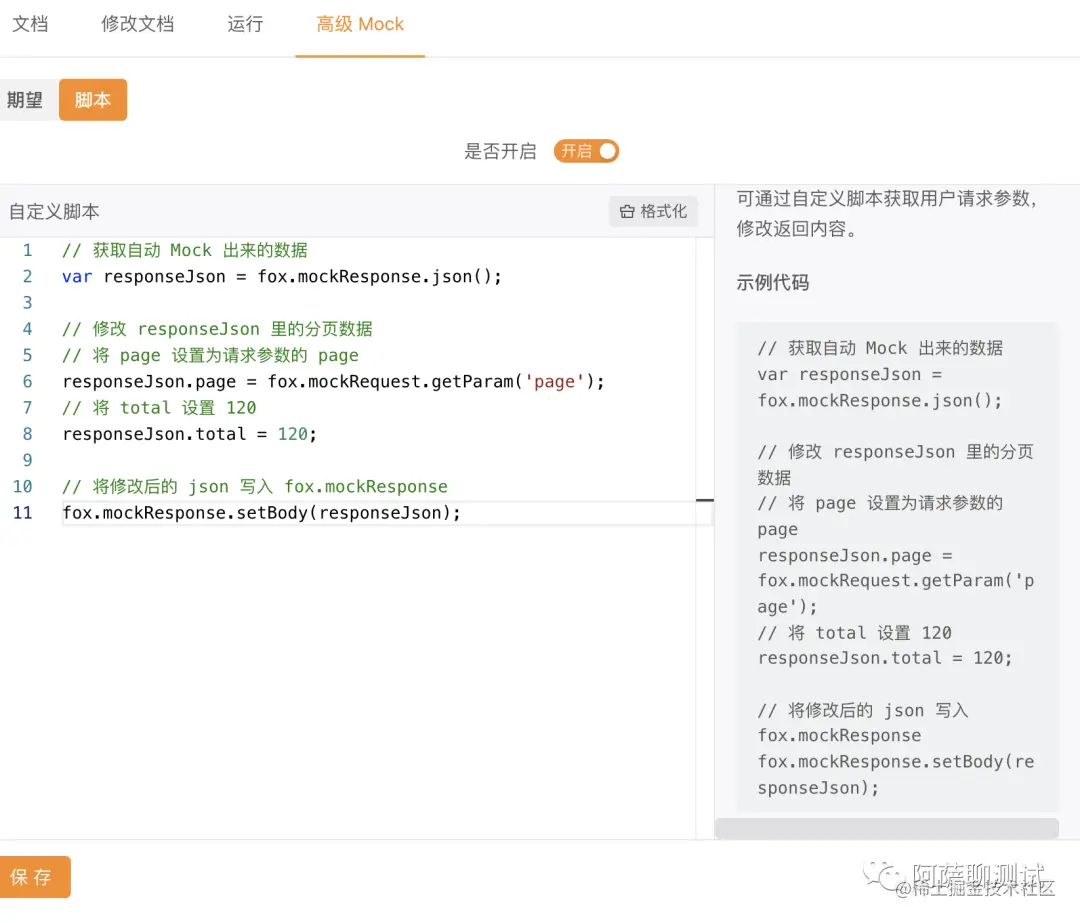Click the comment on line 1
This screenshot has height=923, width=1080.
click(x=185, y=250)
